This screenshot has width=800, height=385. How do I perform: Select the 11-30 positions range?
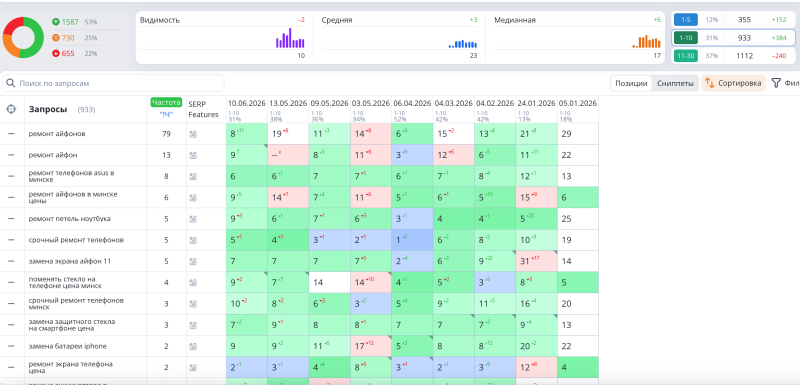686,56
